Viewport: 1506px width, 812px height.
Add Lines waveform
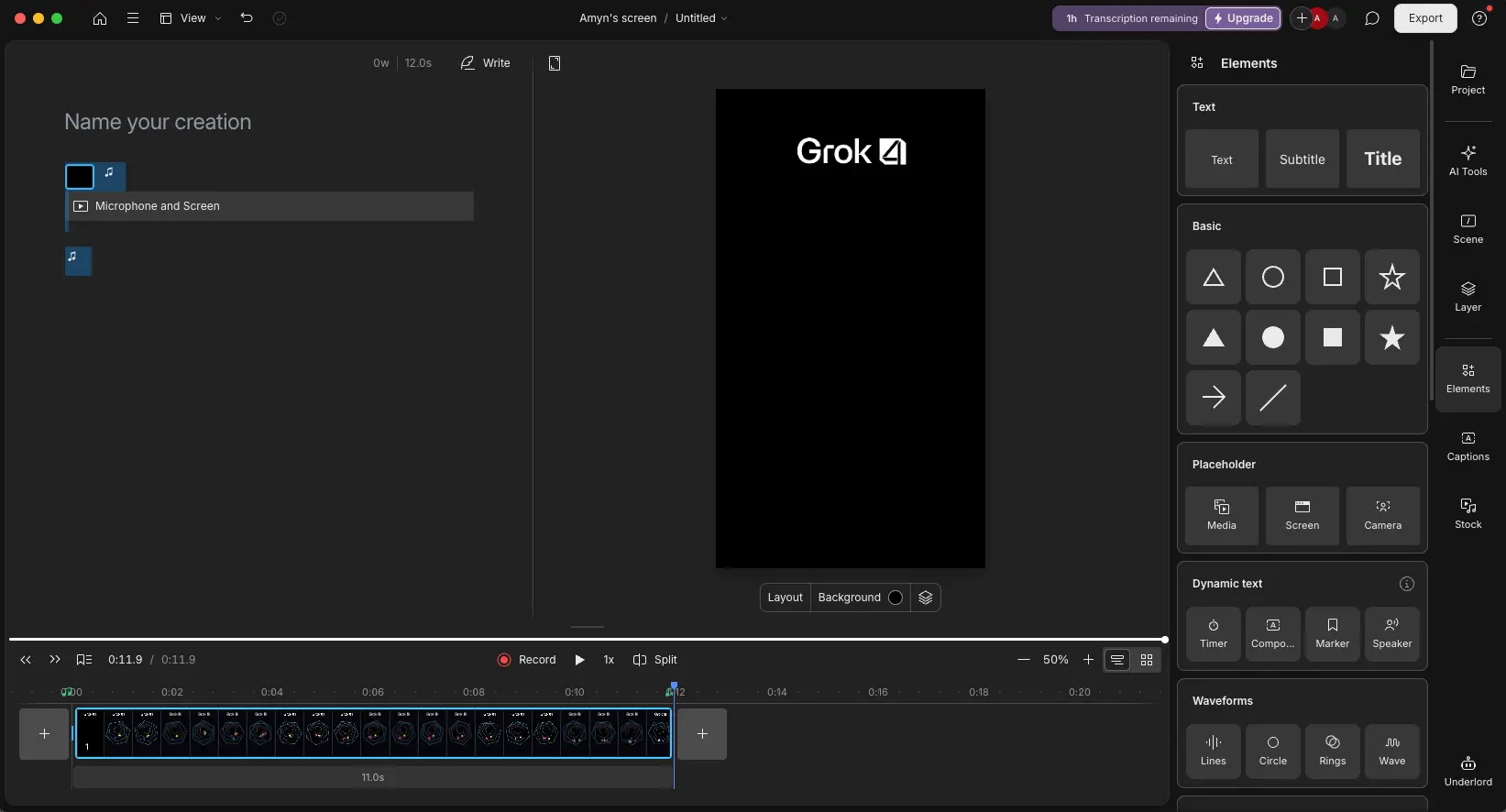[1214, 752]
